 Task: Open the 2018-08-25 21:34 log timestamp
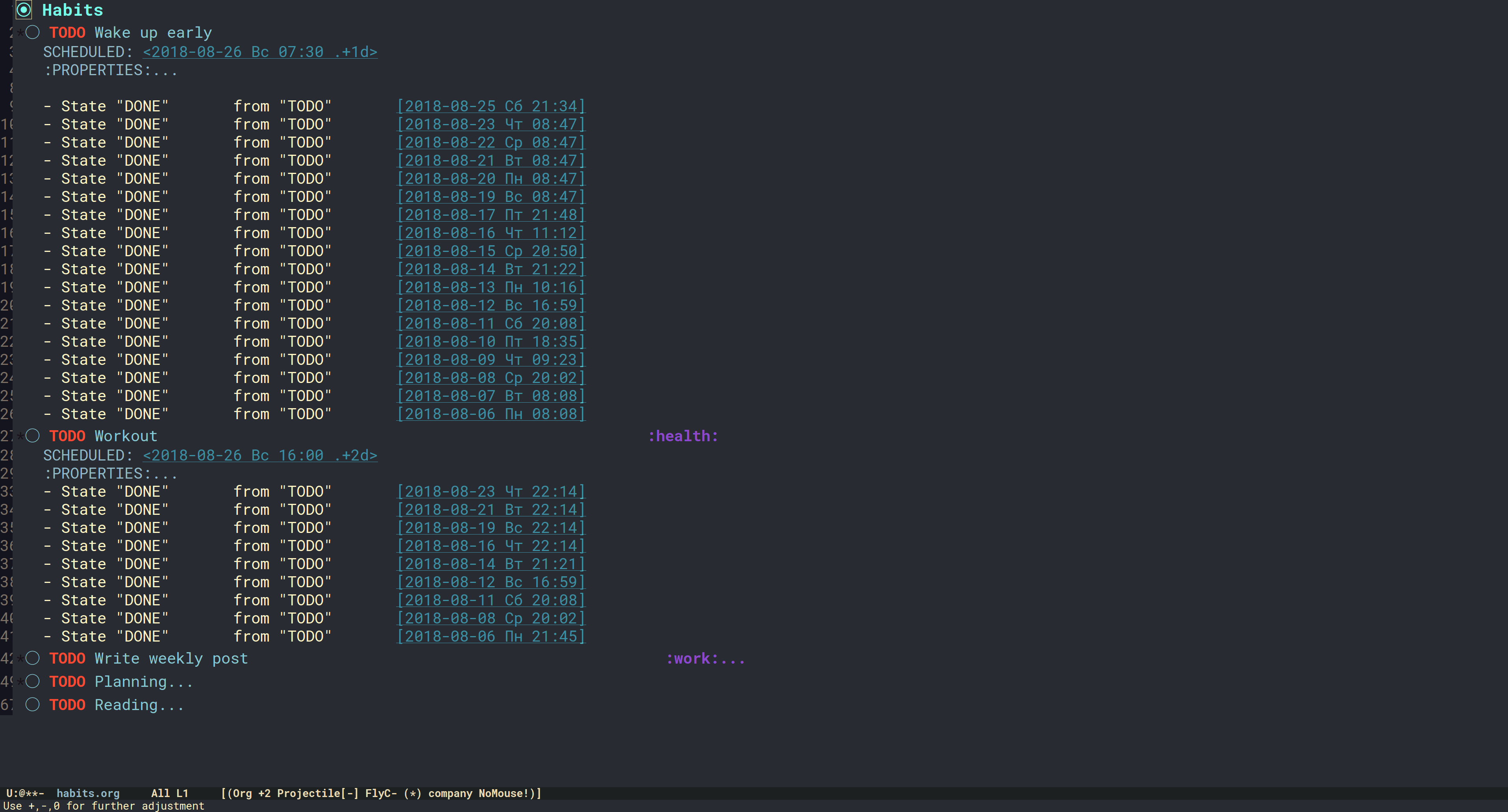tap(491, 107)
